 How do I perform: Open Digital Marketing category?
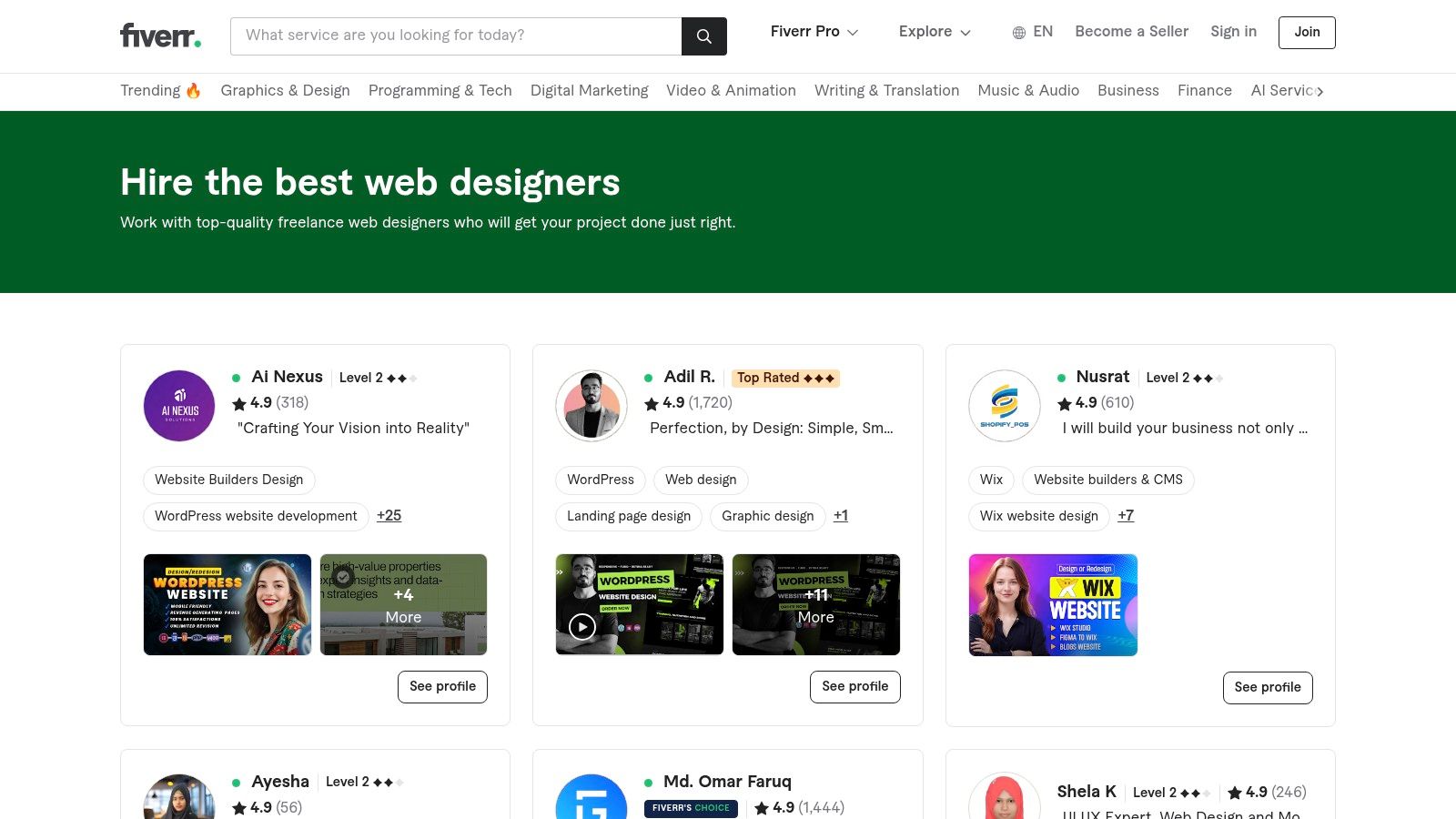[x=590, y=90]
